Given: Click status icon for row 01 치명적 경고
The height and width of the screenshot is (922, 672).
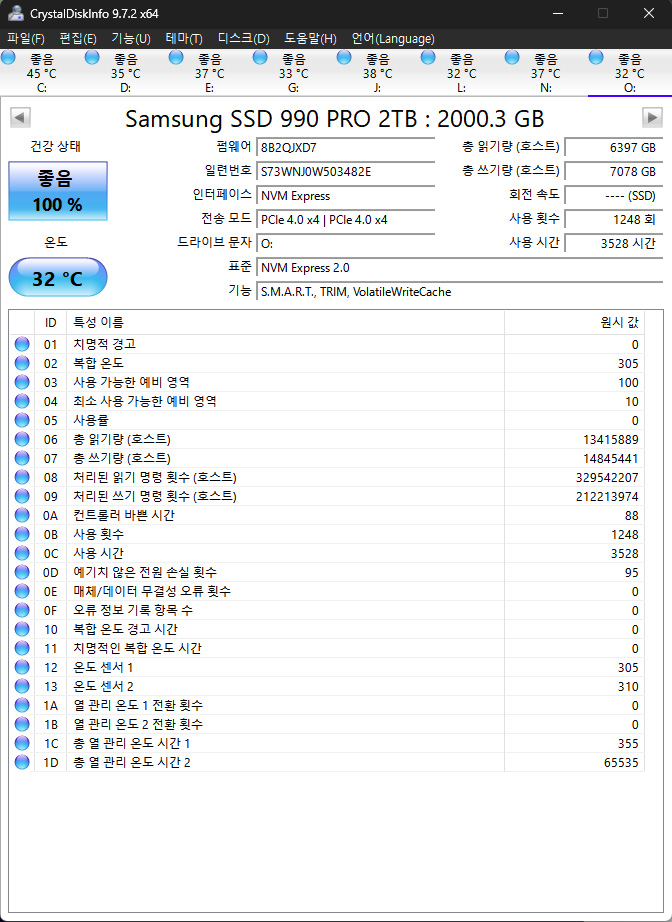Looking at the screenshot, I should [x=22, y=344].
